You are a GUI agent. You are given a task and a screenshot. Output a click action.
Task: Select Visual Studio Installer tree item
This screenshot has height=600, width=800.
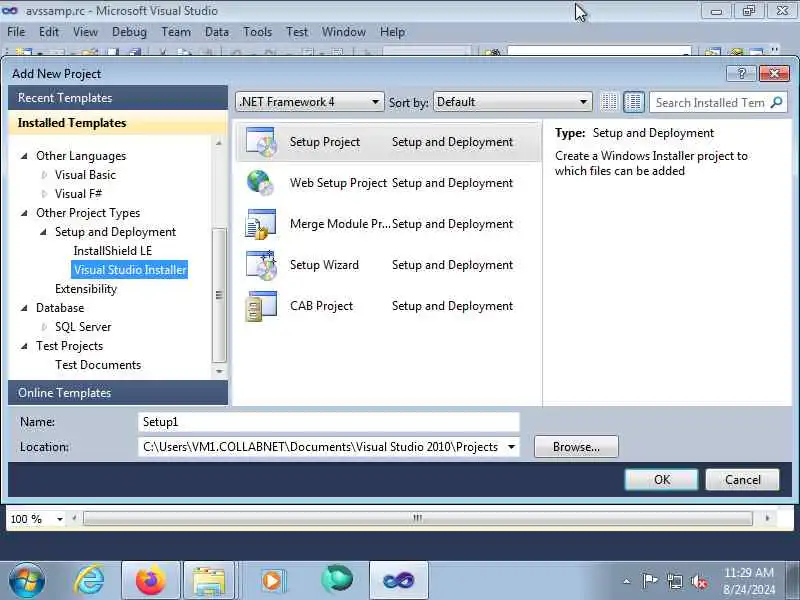coord(130,270)
